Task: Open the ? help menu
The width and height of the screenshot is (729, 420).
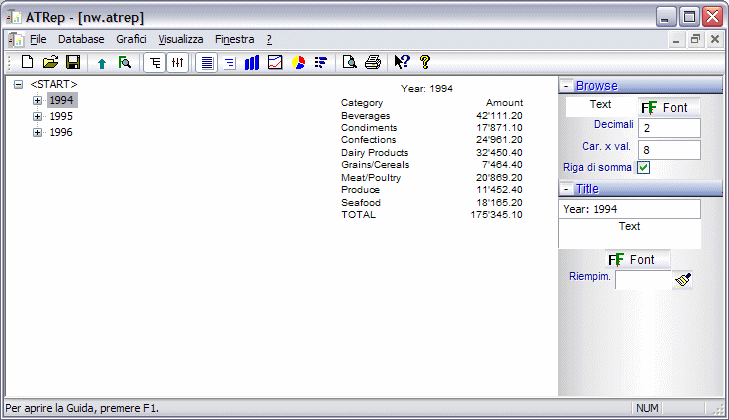Action: click(269, 40)
